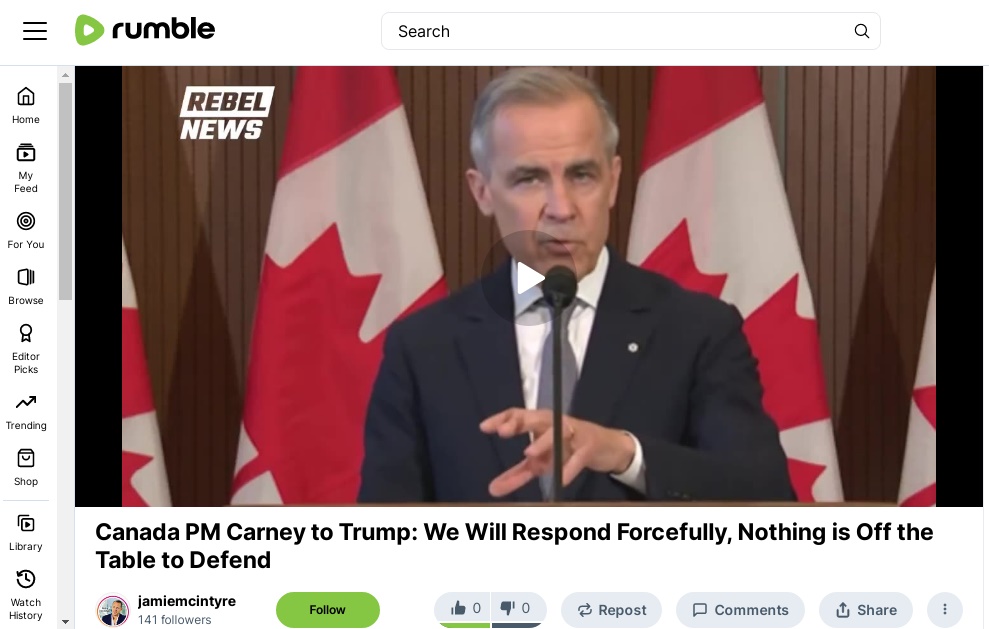The image size is (989, 629).
Task: Open Library in the sidebar
Action: pos(26,533)
